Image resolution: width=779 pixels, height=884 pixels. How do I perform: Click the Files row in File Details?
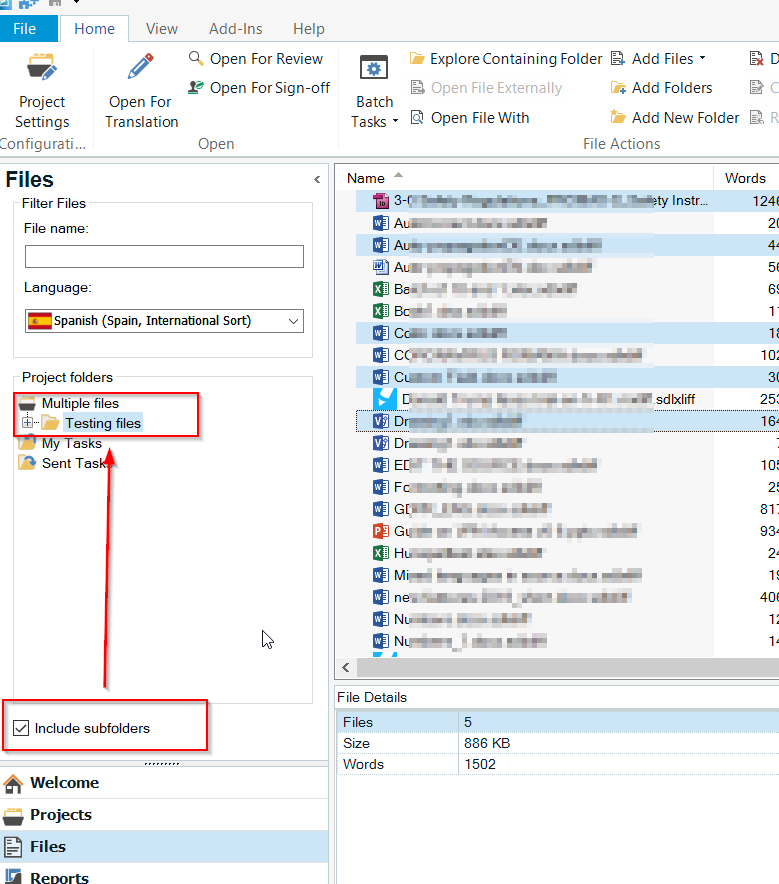[558, 722]
